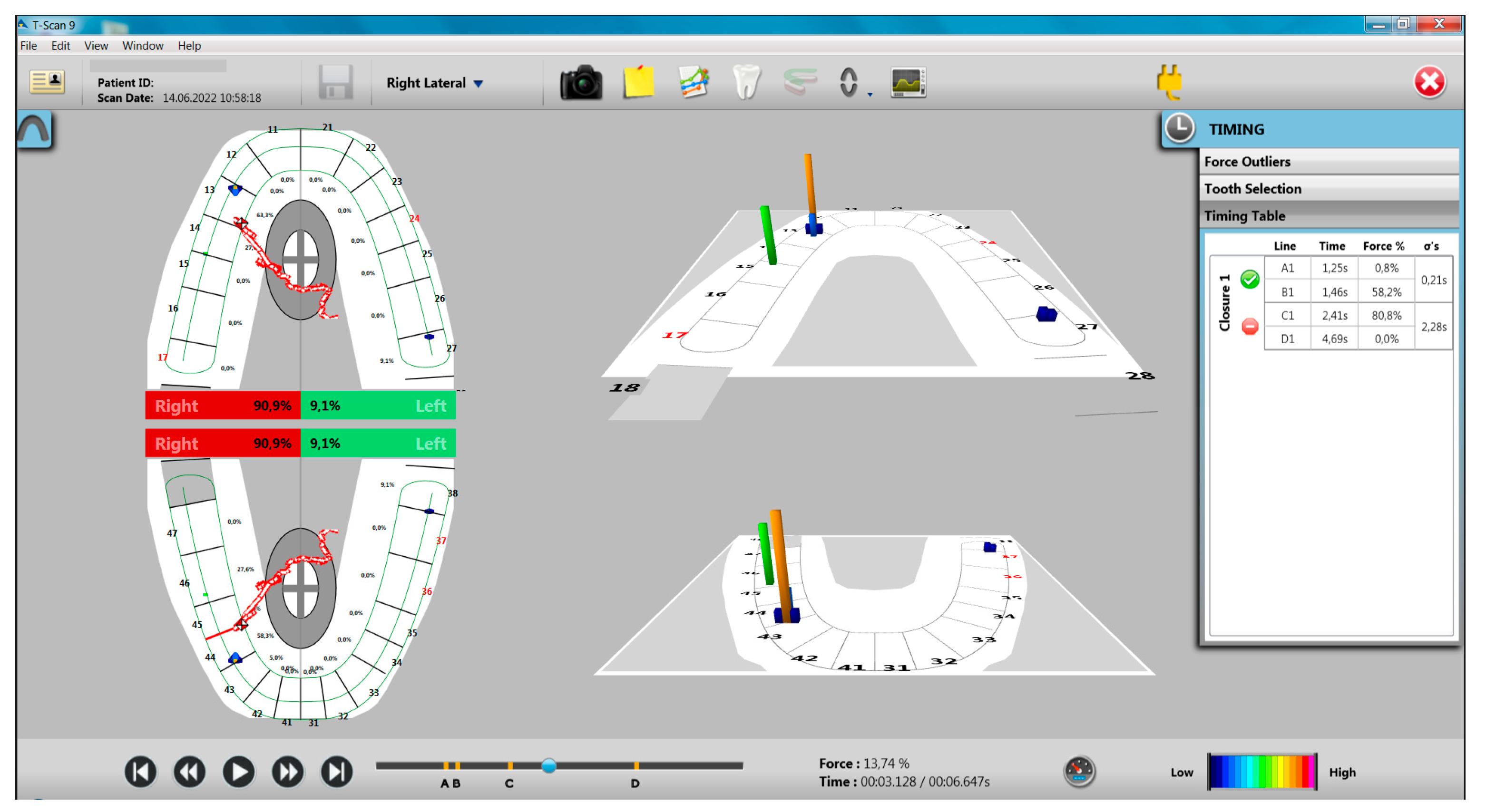Image resolution: width=1486 pixels, height=812 pixels.
Task: Open the Window menu
Action: click(143, 46)
